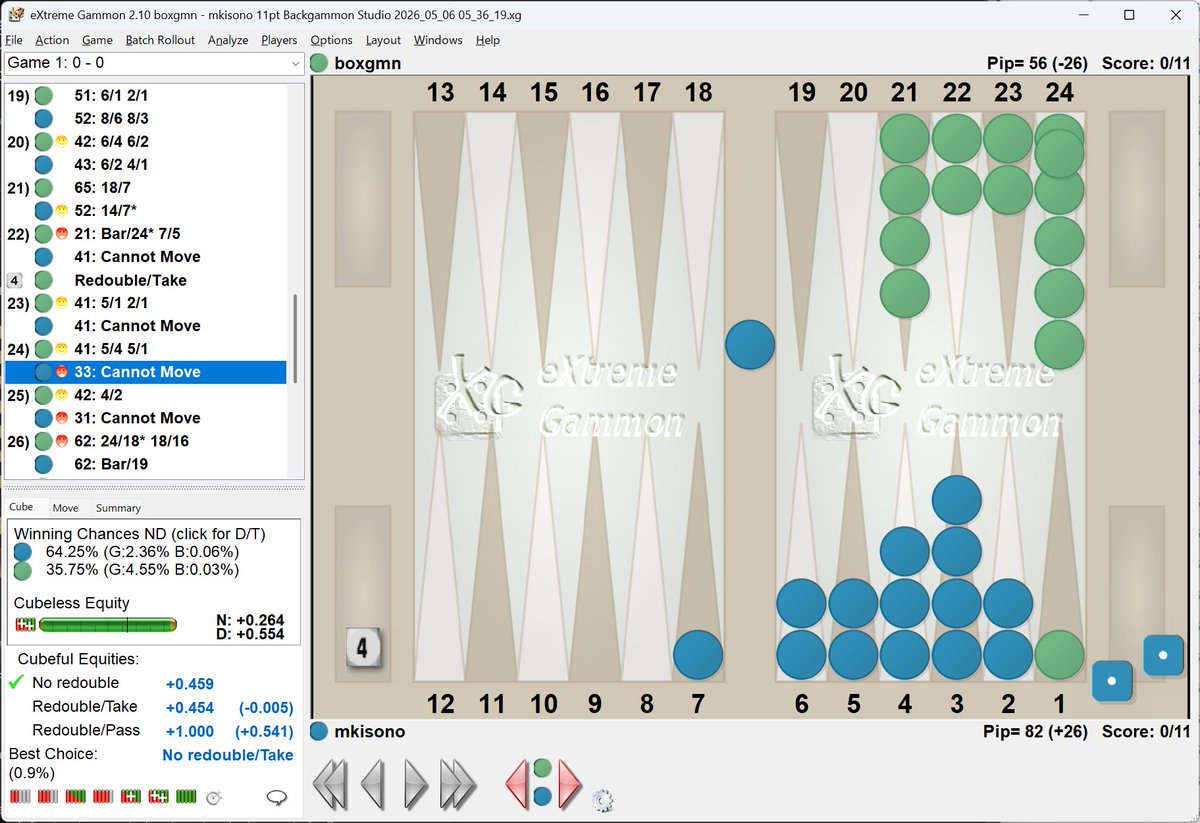Click the No redouble/Take best choice text

(228, 755)
